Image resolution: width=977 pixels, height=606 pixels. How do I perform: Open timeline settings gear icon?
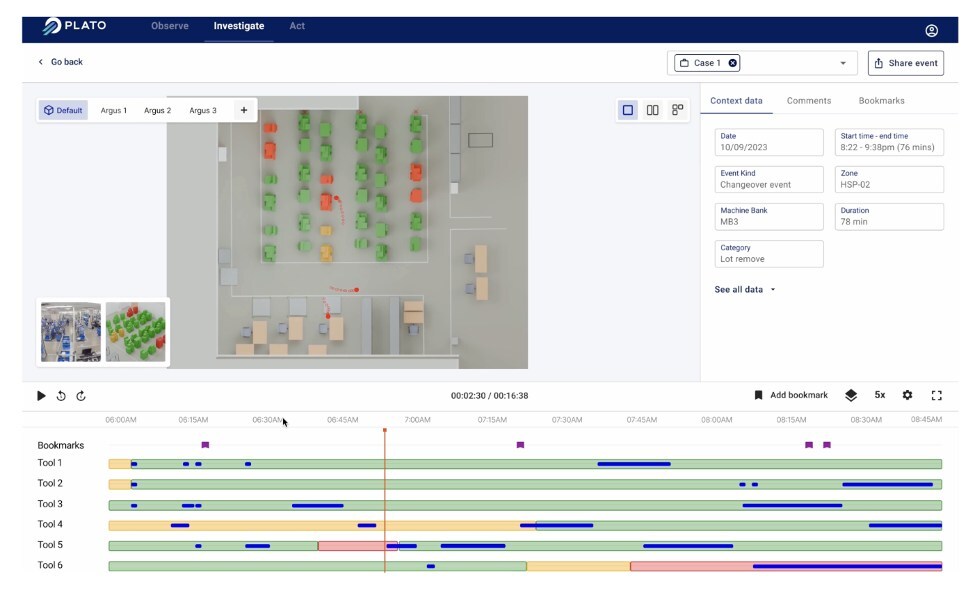(x=907, y=395)
